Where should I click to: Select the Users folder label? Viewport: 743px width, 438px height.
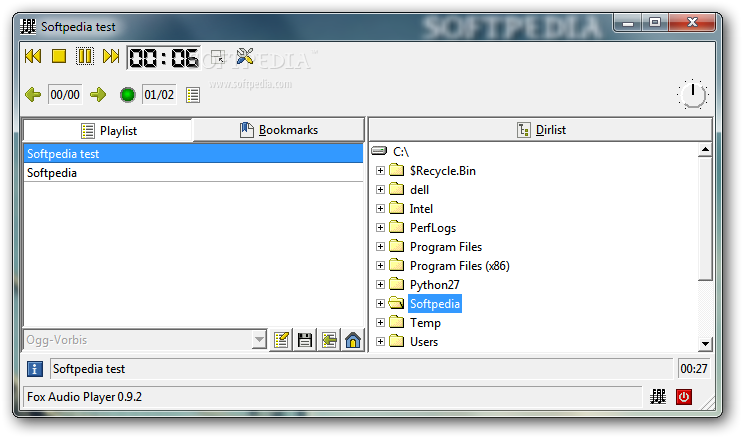(x=424, y=341)
